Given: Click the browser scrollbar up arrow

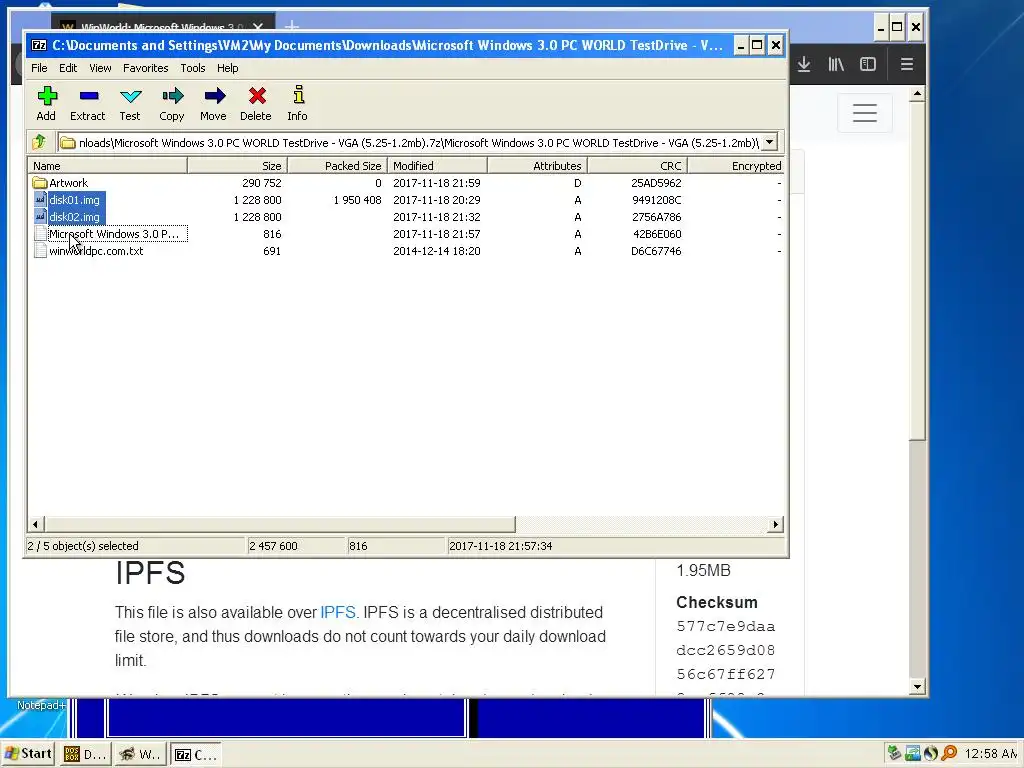Looking at the screenshot, I should [x=917, y=94].
